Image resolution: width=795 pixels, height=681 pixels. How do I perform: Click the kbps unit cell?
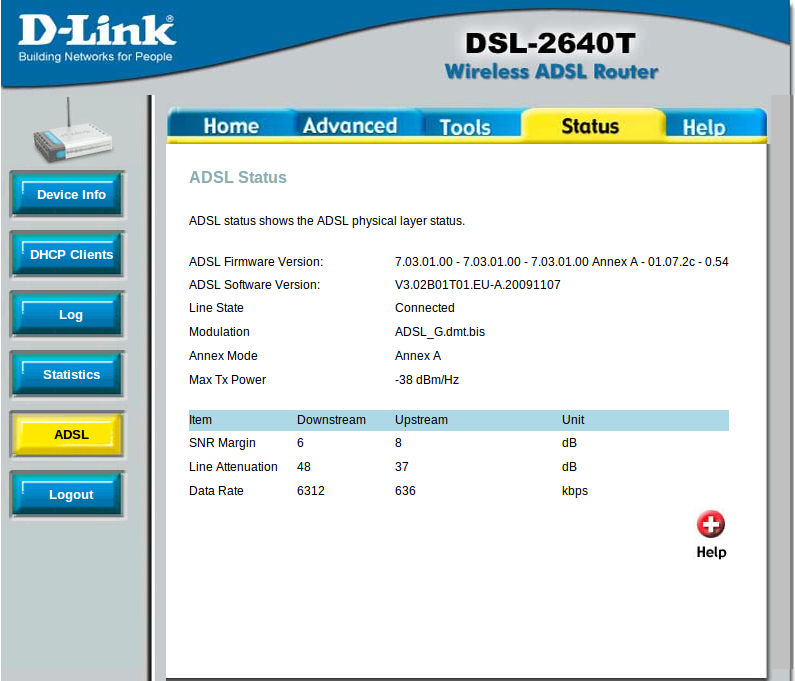(x=575, y=491)
